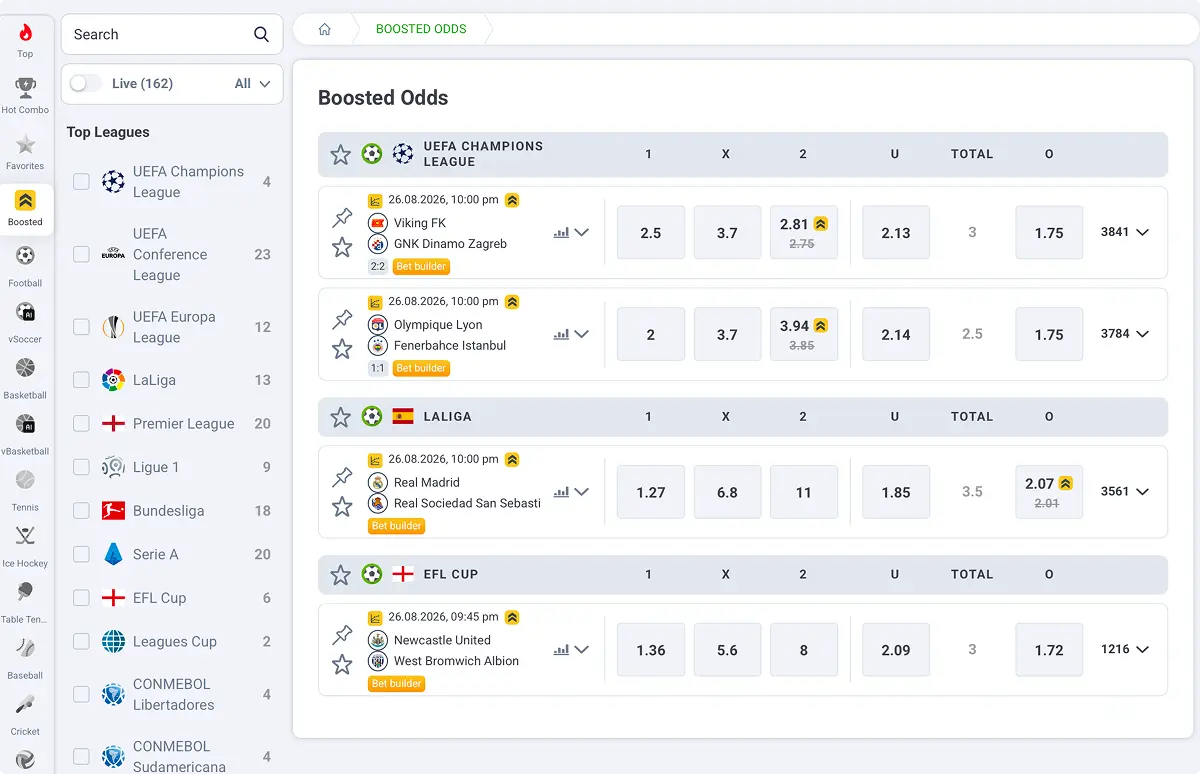Check the Premier League checkbox
The image size is (1200, 774).
tap(81, 424)
